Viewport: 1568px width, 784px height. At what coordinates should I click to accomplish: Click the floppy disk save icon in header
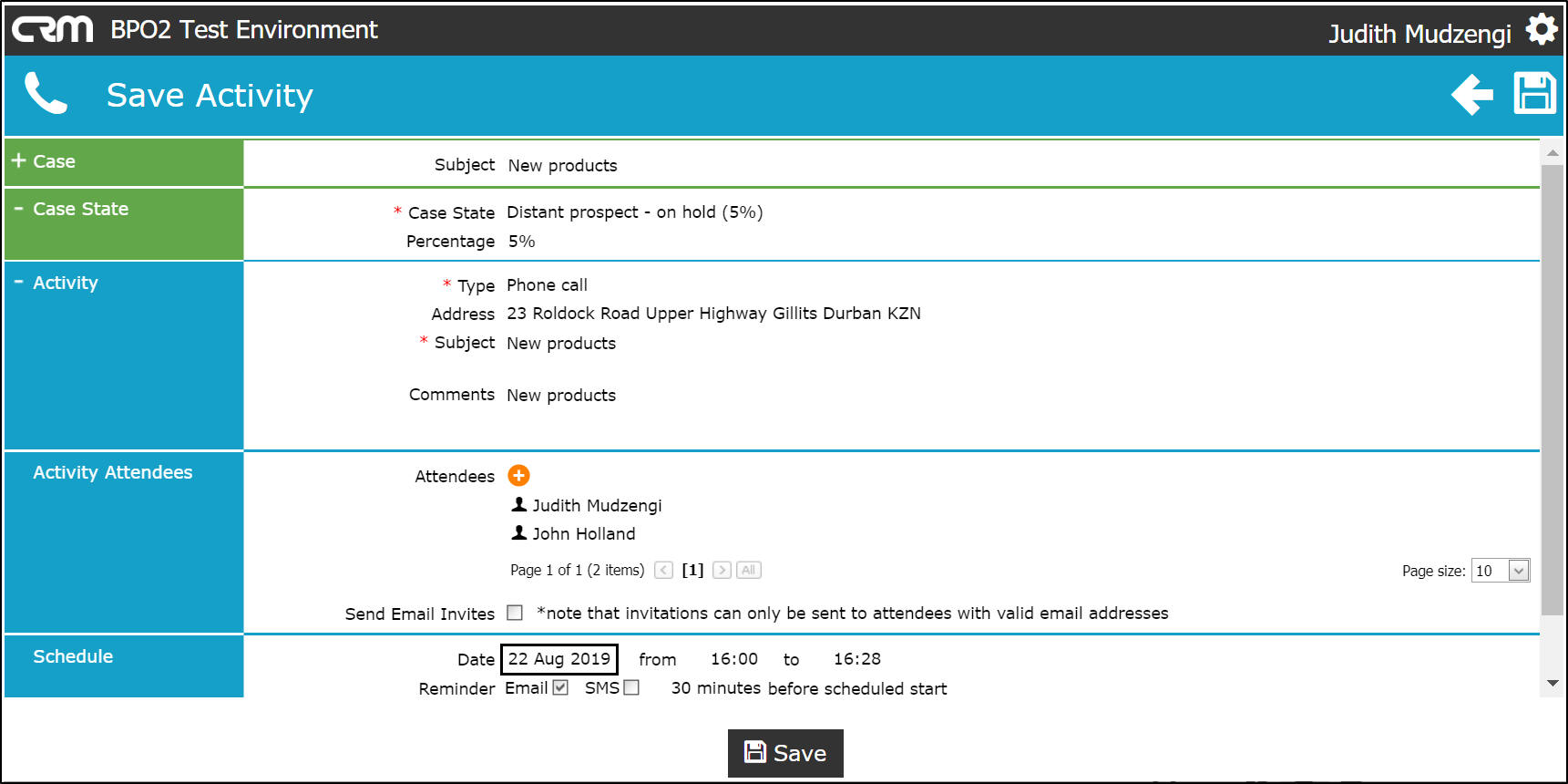(x=1534, y=94)
